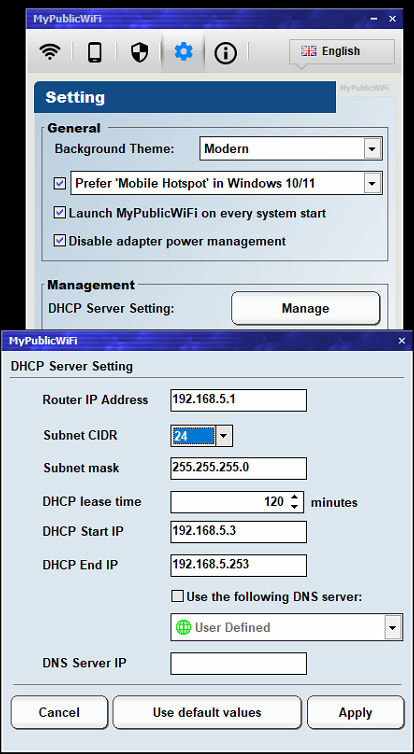The width and height of the screenshot is (414, 754).
Task: Open the security shield tab icon
Action: coord(139,52)
